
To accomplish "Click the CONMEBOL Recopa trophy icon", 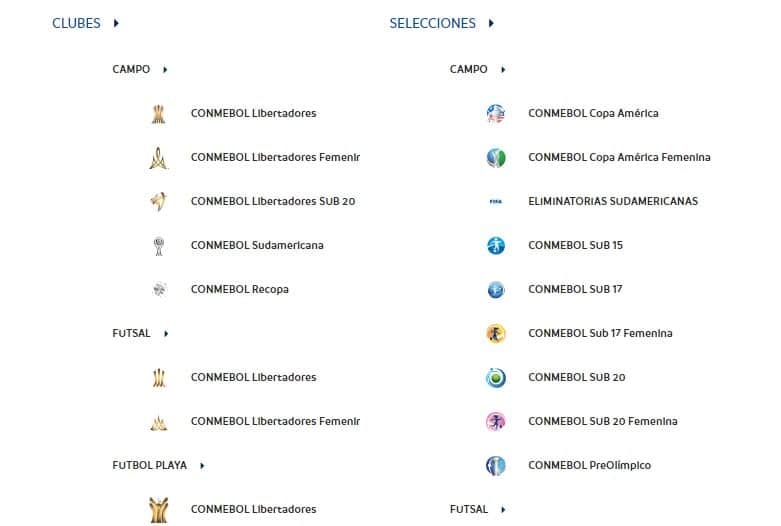I will click(159, 289).
